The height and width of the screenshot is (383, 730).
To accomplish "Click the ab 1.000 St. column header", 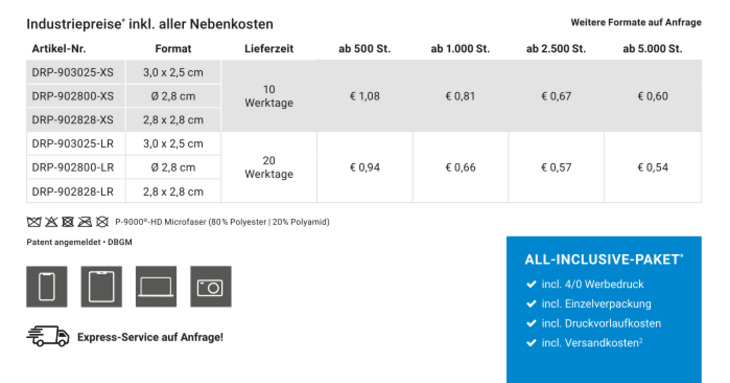I will point(460,48).
